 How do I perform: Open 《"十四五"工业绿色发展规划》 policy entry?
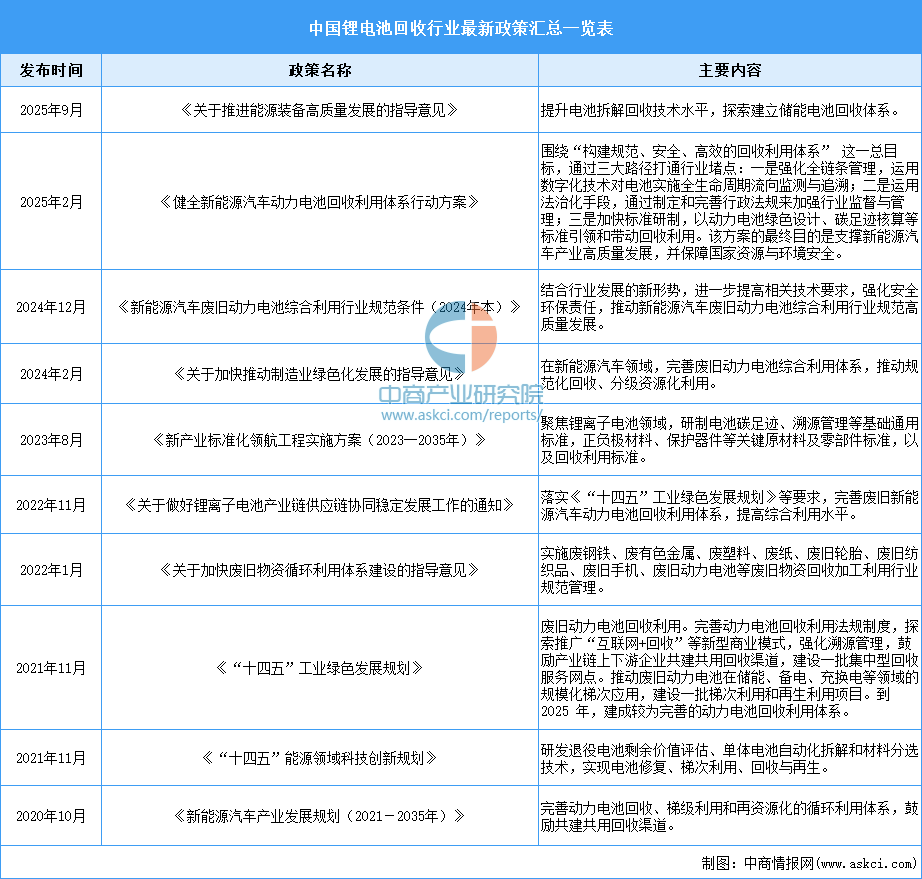point(320,669)
